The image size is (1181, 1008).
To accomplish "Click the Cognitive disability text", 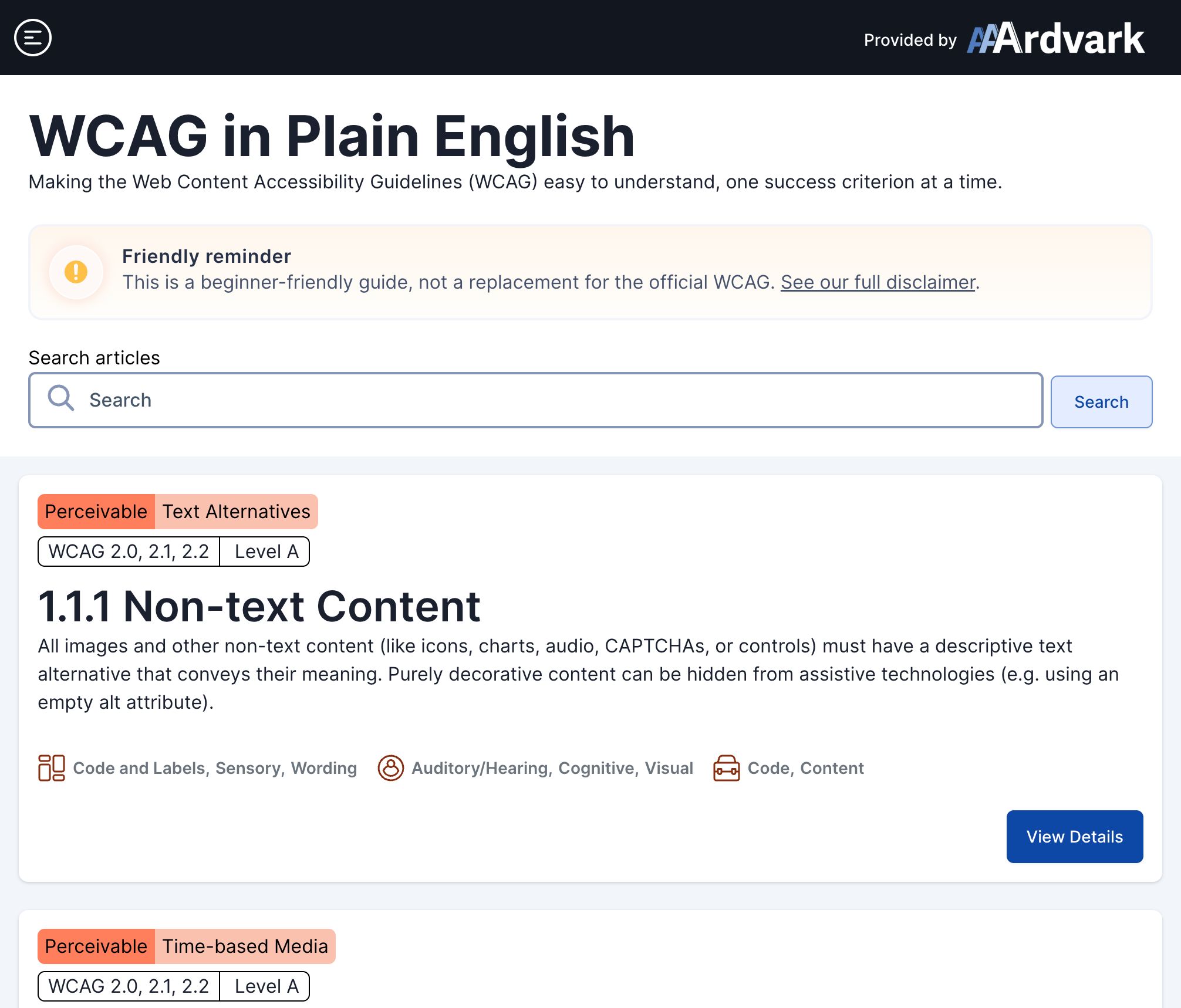I will 597,768.
